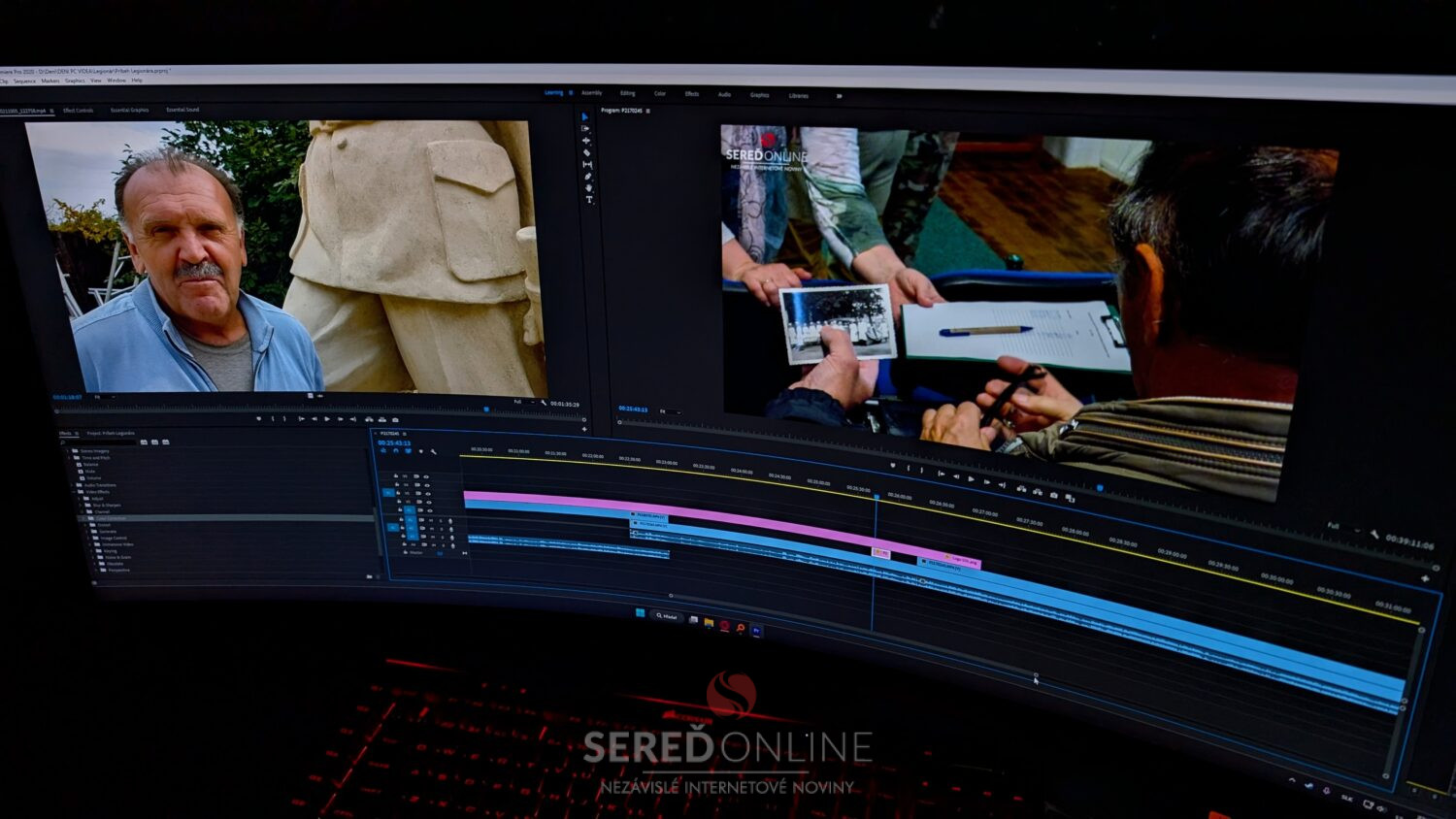This screenshot has width=1456, height=819.
Task: Play the Program monitor sequence
Action: [x=972, y=479]
